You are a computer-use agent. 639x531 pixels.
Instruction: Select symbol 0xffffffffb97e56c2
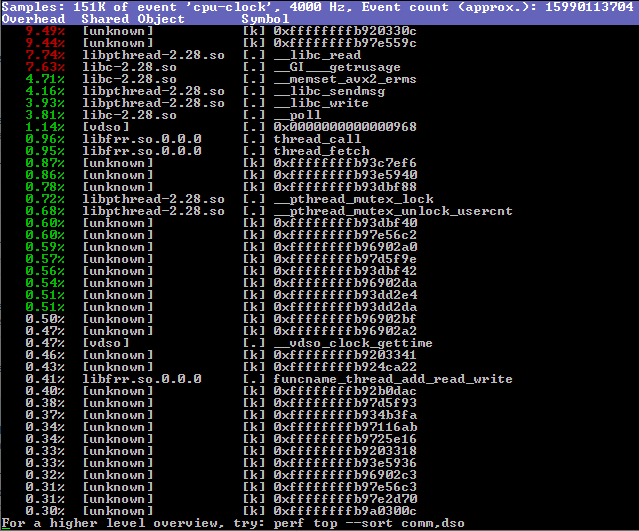point(345,235)
